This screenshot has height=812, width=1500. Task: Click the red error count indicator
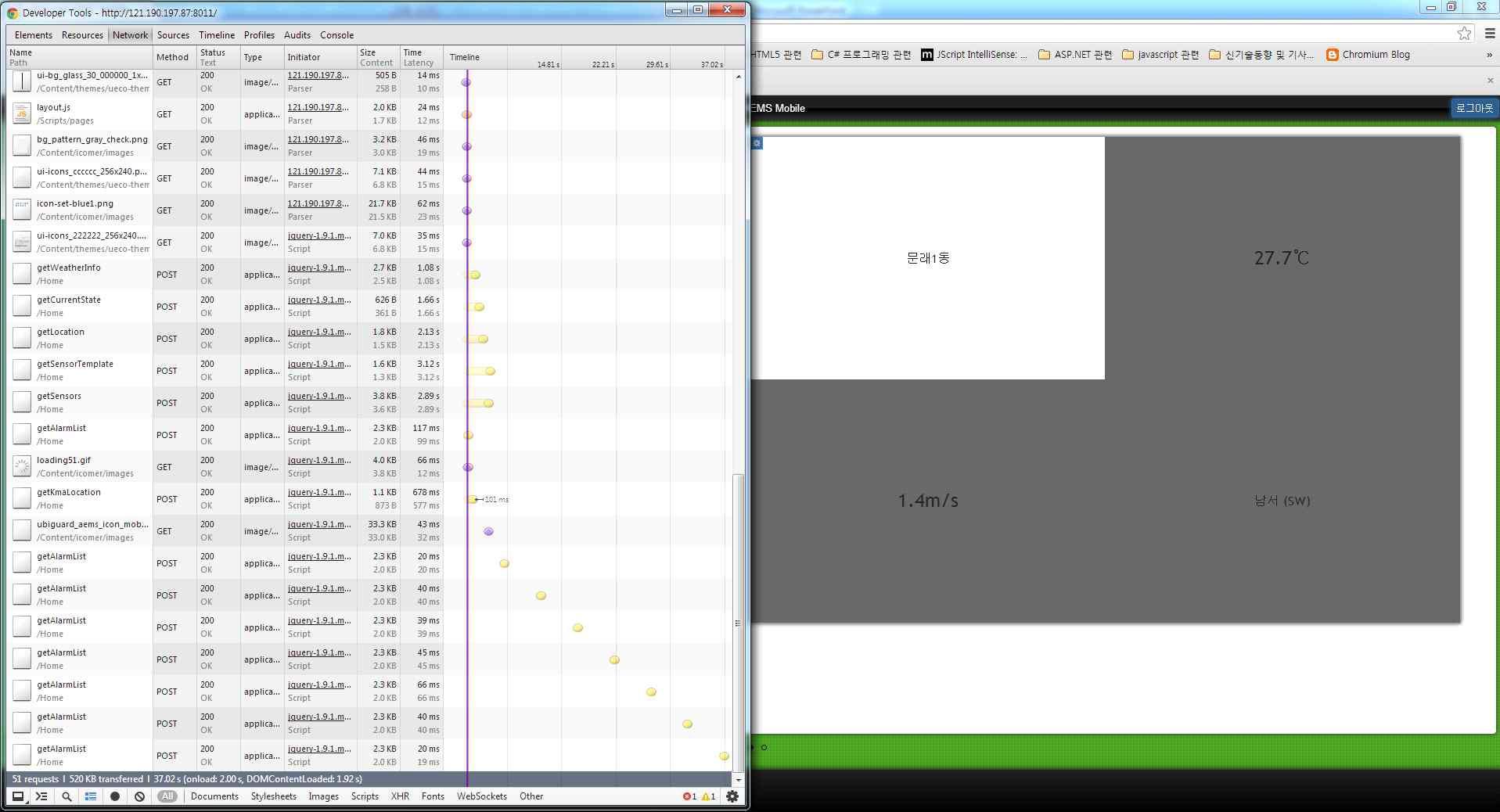[689, 796]
